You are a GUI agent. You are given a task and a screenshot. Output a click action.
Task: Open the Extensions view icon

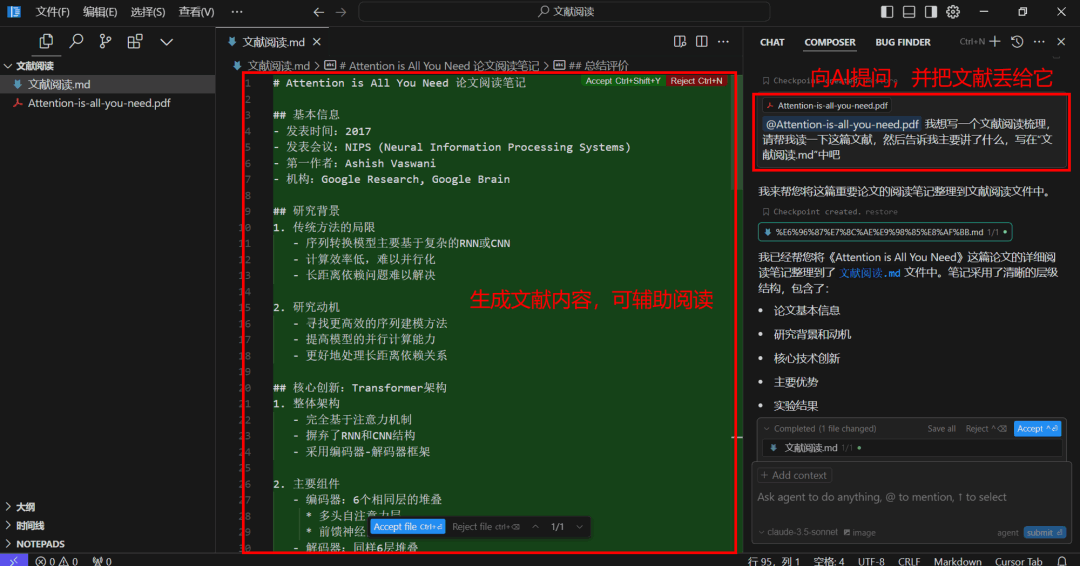[x=135, y=41]
